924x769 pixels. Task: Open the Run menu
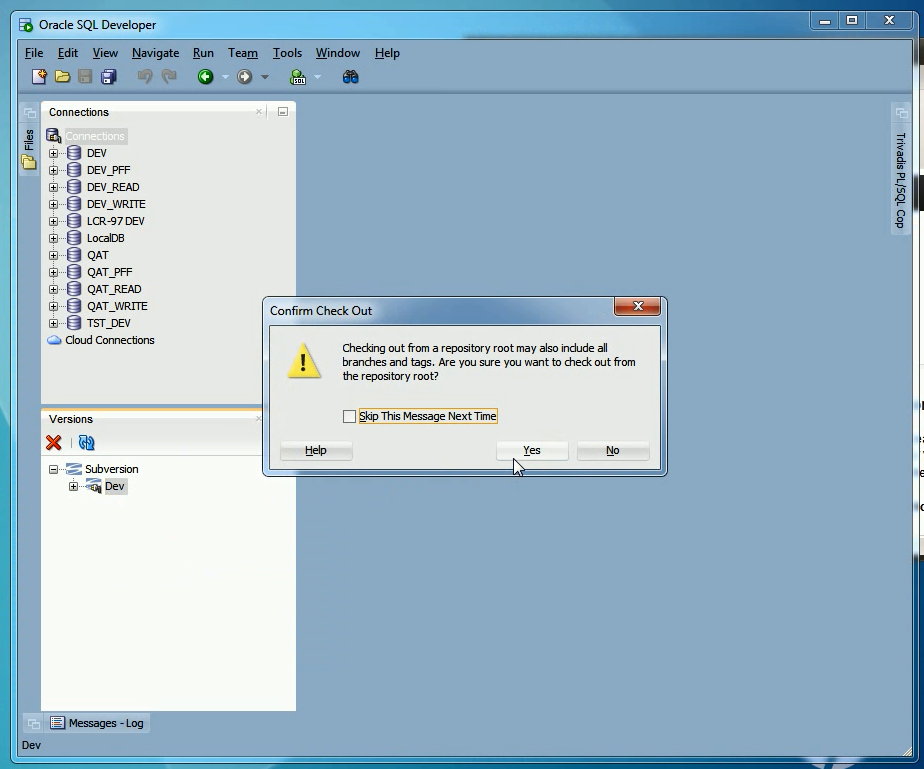[203, 53]
